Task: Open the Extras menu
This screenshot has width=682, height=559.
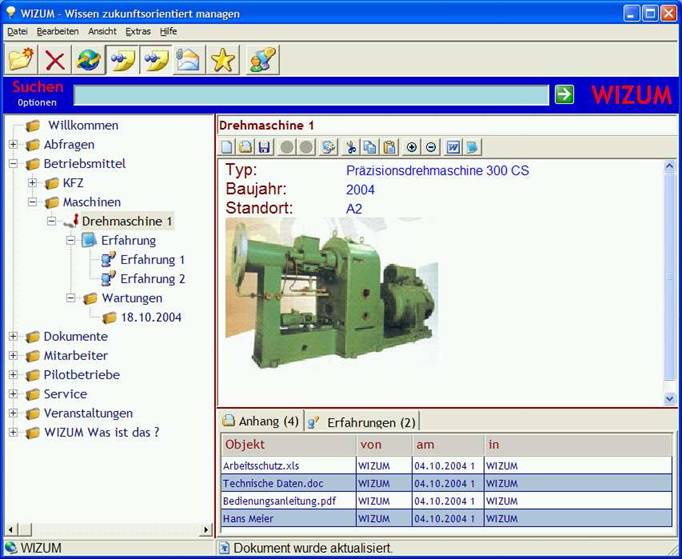Action: pos(138,31)
